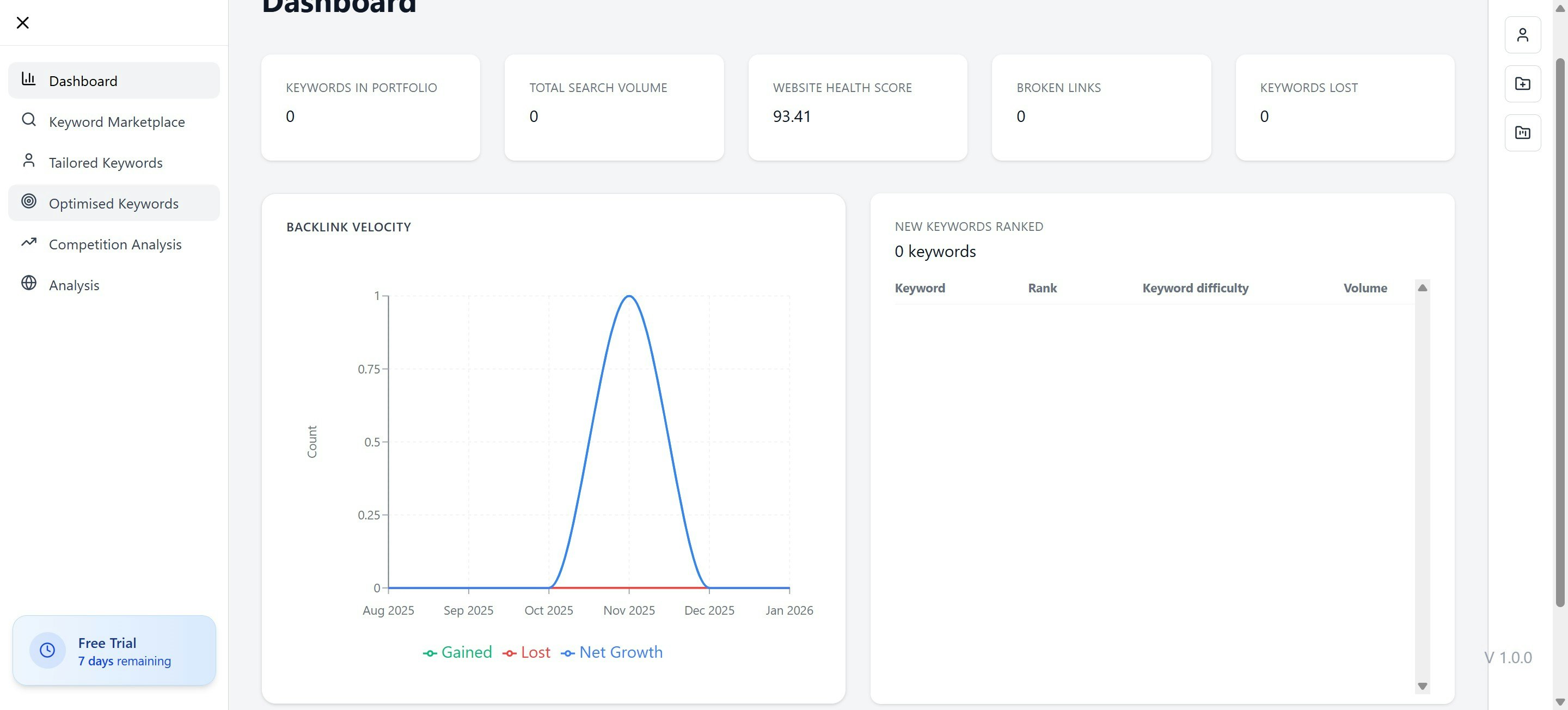Click the Free Trial clock icon
Image resolution: width=1568 pixels, height=710 pixels.
47,650
